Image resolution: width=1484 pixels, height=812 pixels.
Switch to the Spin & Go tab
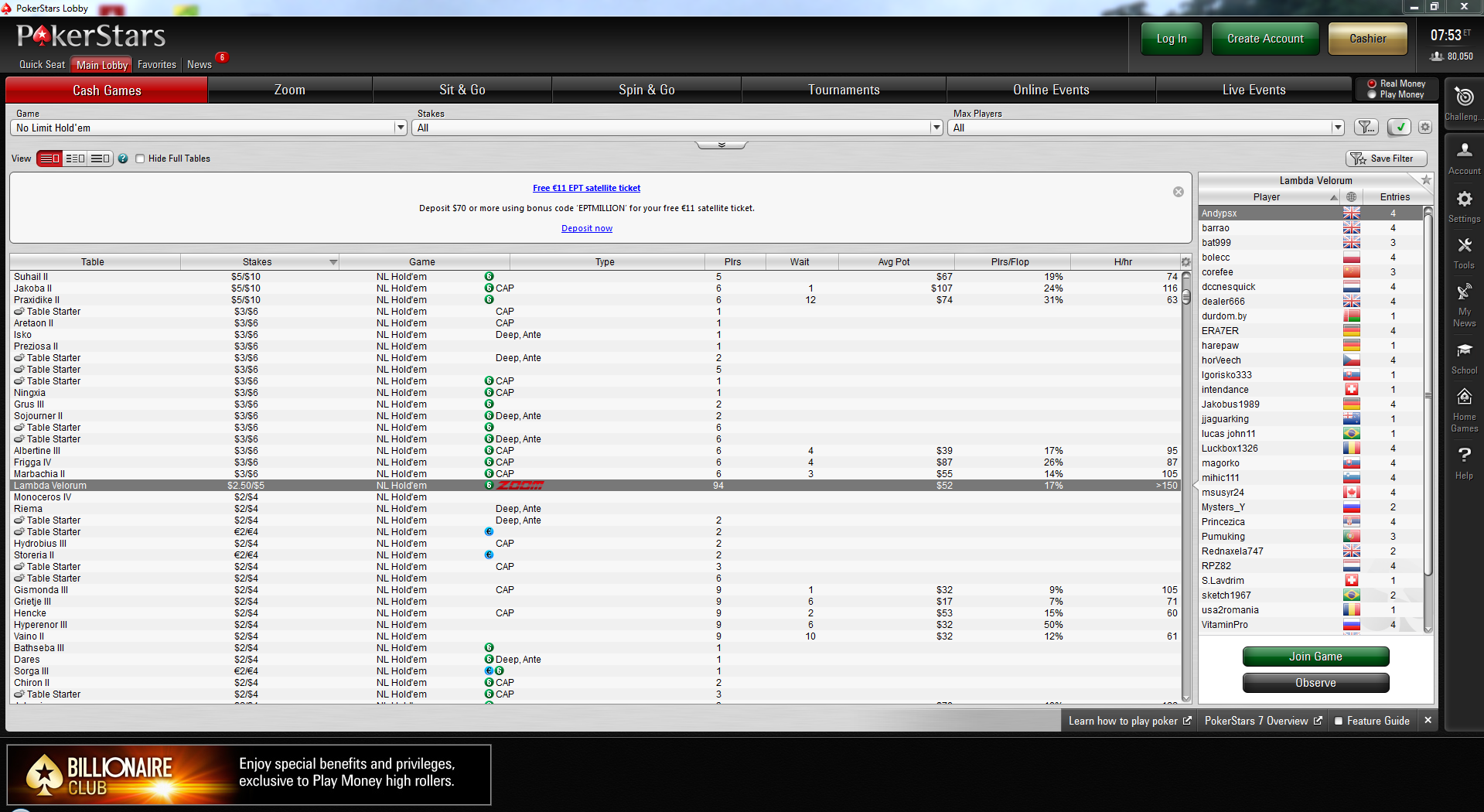646,90
